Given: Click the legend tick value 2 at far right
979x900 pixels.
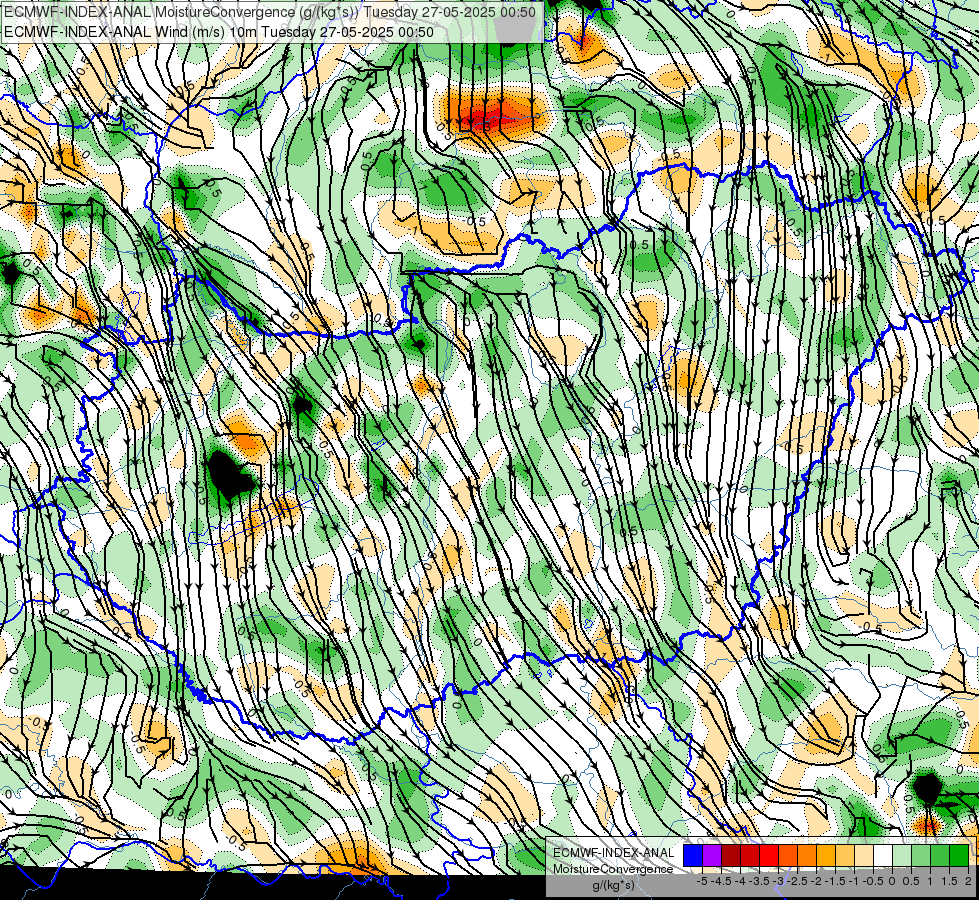Looking at the screenshot, I should (x=968, y=881).
